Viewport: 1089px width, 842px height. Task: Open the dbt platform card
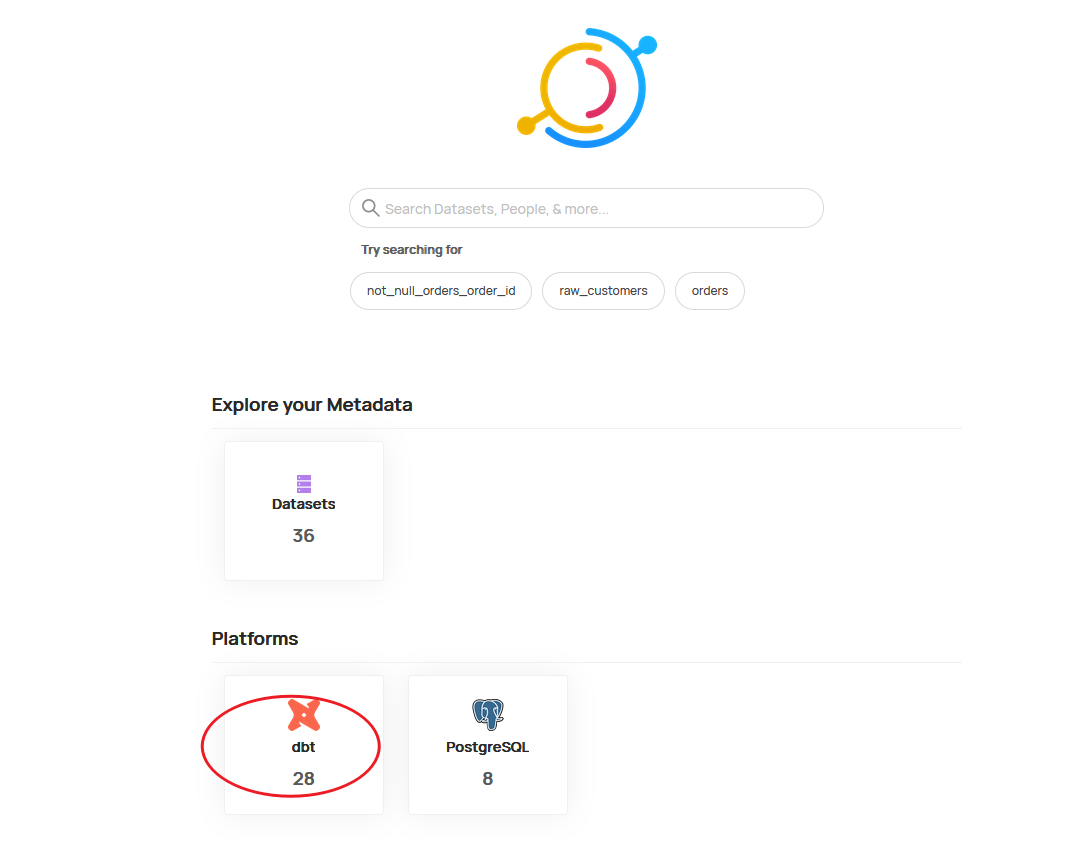[303, 745]
